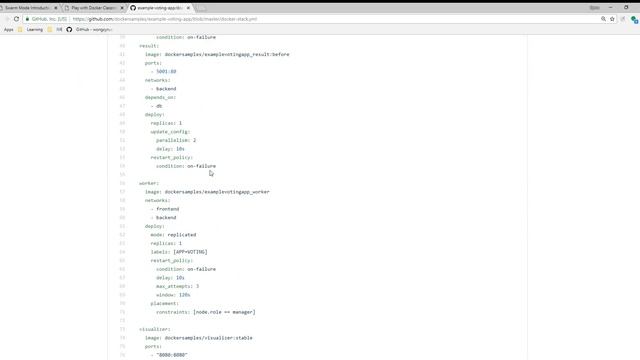Open the Learning bookmarks folder
This screenshot has height=360, width=640.
30,29
